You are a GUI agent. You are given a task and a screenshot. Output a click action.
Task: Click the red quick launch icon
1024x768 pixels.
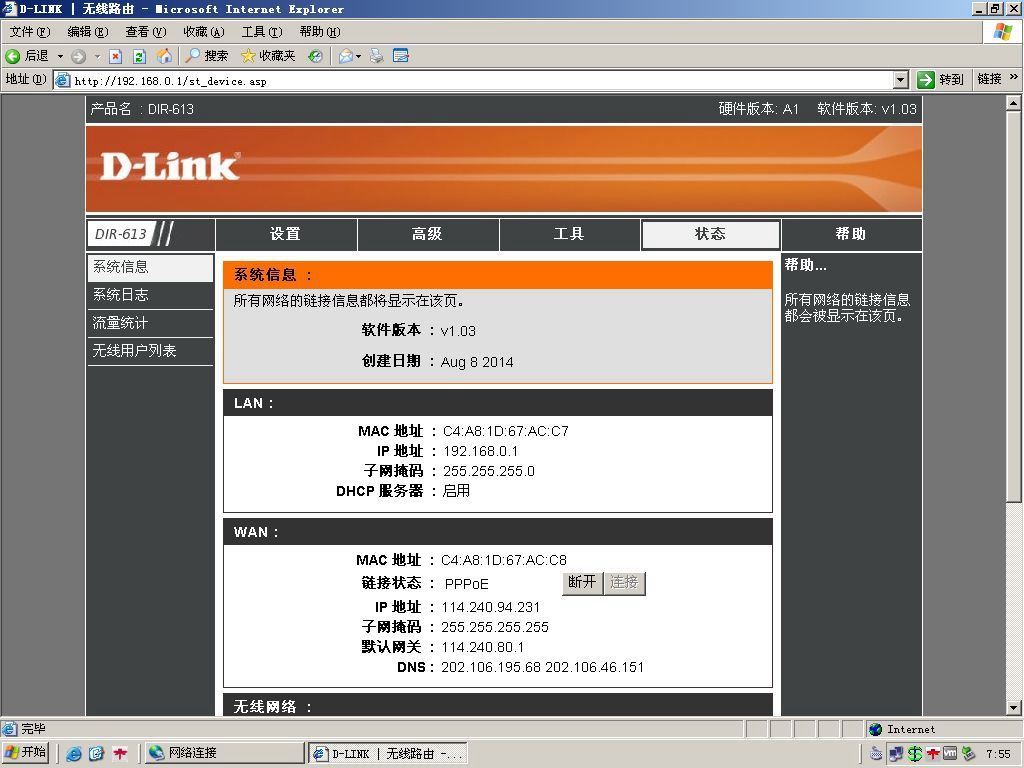pyautogui.click(x=120, y=754)
